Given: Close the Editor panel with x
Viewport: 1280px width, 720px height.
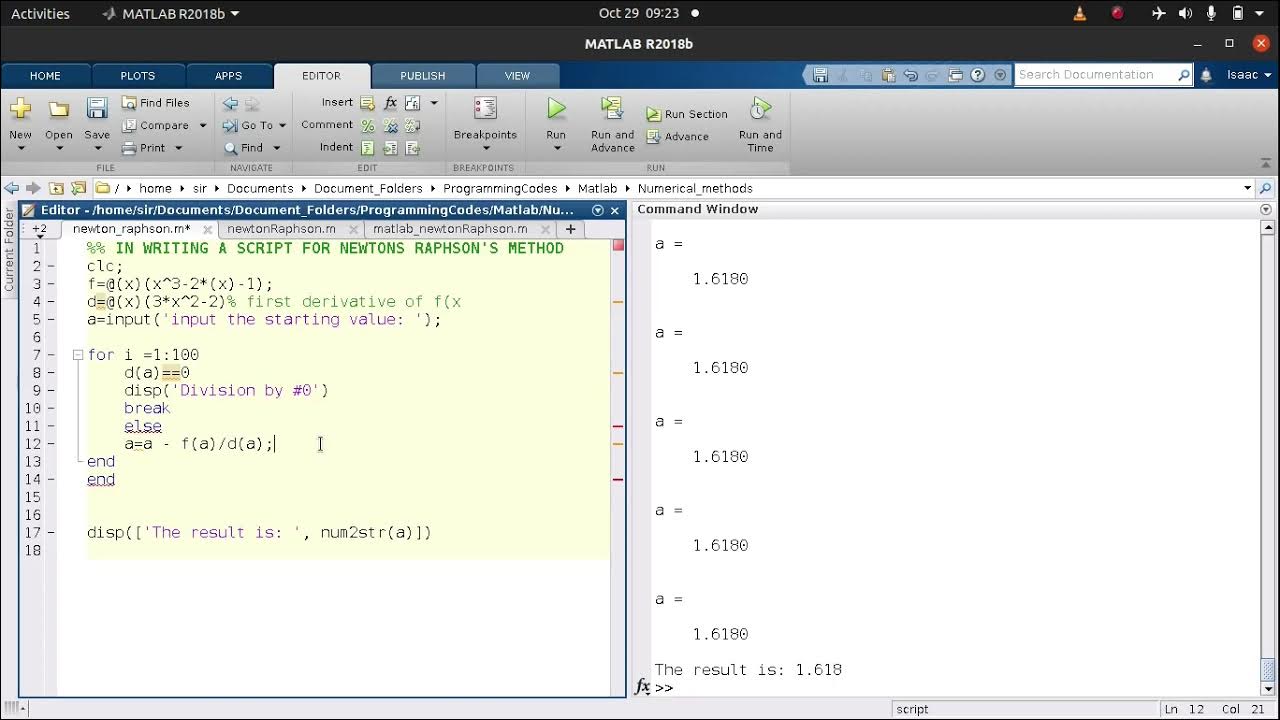Looking at the screenshot, I should point(616,210).
